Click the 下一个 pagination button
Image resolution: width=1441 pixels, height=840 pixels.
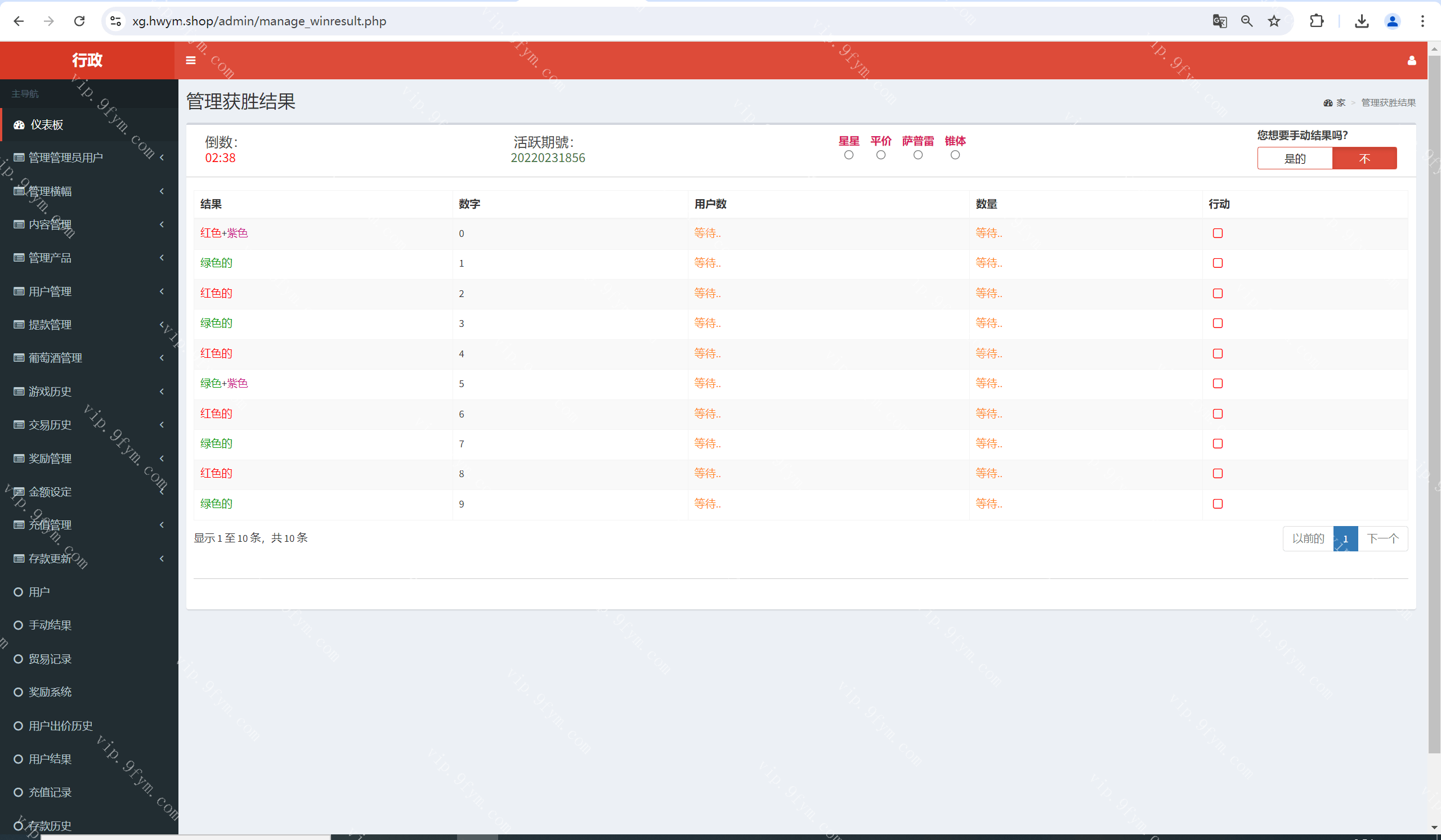tap(1382, 538)
